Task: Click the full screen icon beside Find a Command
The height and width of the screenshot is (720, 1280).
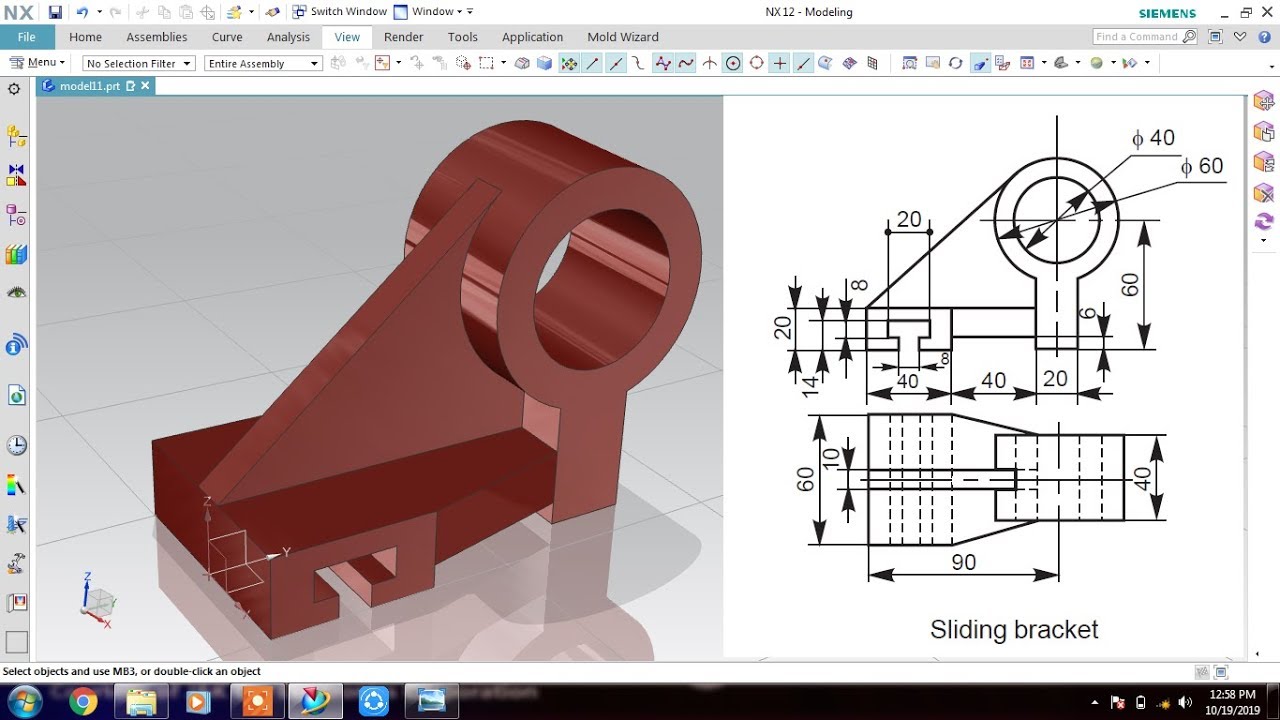Action: (x=1215, y=37)
